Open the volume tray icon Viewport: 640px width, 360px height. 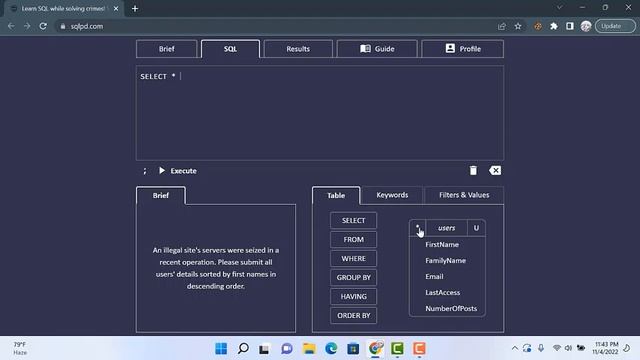tap(568, 348)
